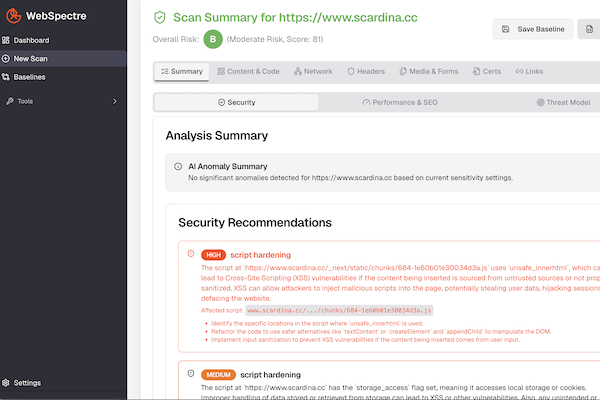Viewport: 600px width, 400px height.
Task: Click the Security tab shield icon
Action: pyautogui.click(x=221, y=102)
